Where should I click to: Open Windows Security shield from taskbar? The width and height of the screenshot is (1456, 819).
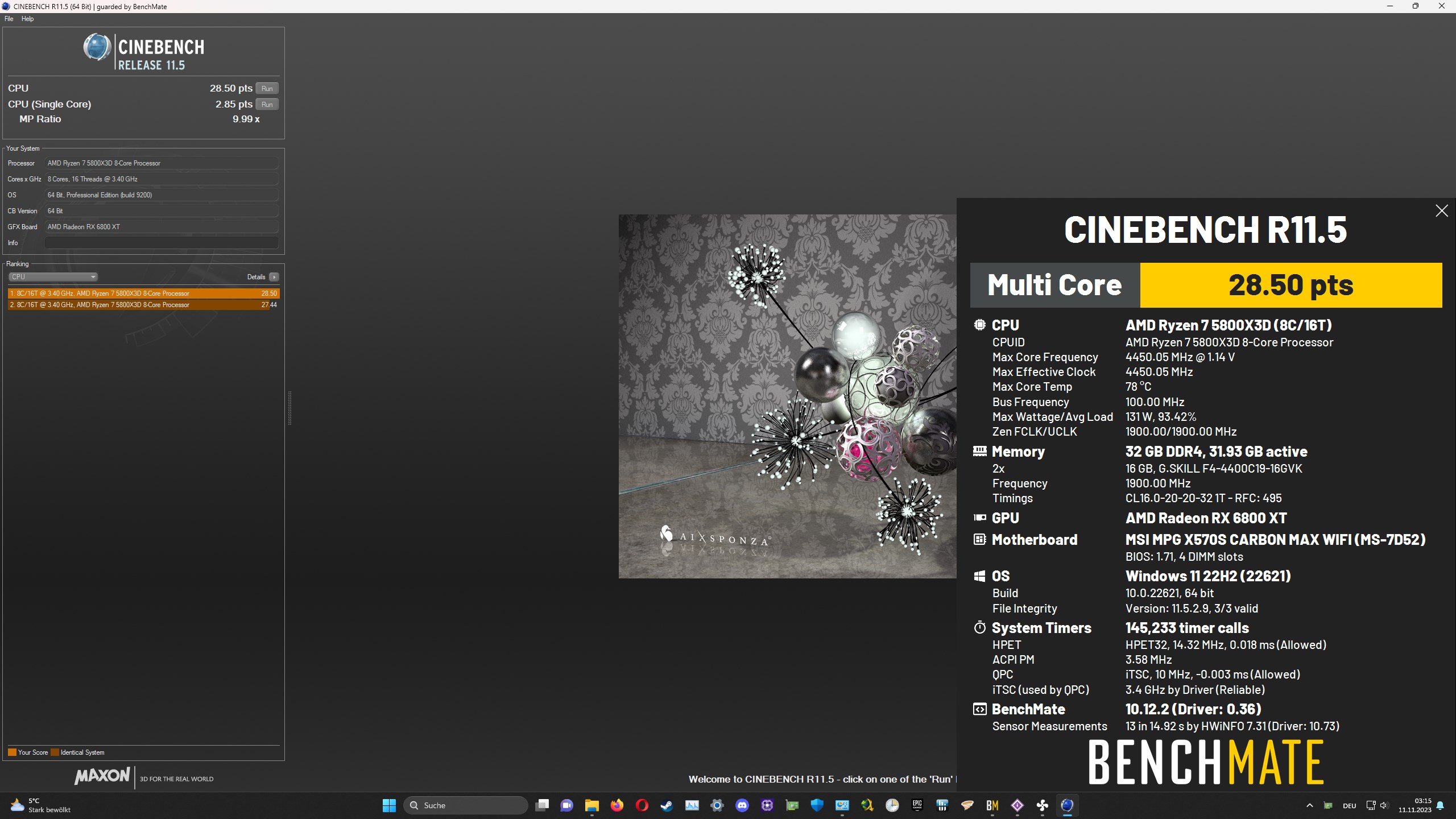817,805
